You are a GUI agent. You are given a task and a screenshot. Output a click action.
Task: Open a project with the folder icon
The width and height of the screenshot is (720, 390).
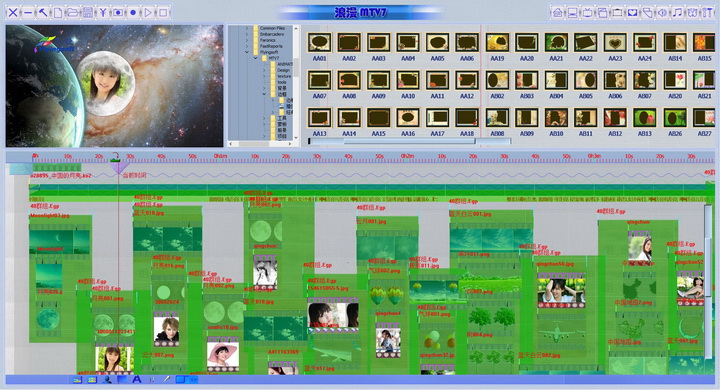(x=73, y=12)
